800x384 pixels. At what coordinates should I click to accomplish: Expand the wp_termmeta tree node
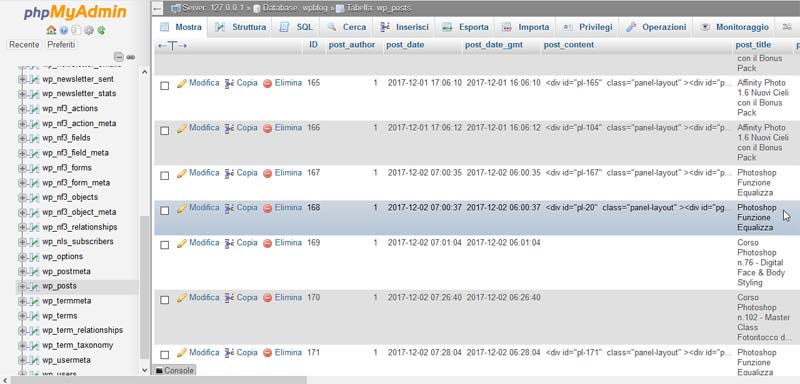pos(22,301)
